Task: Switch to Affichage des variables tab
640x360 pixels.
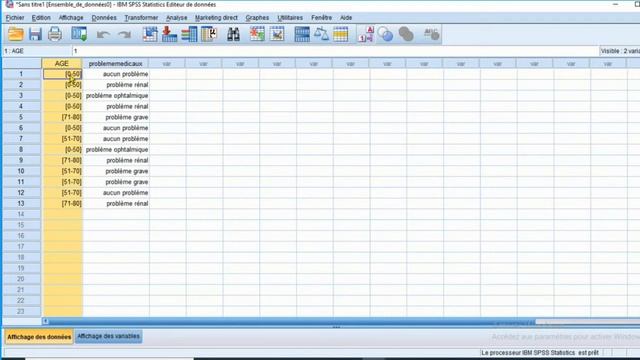Action: 109,336
